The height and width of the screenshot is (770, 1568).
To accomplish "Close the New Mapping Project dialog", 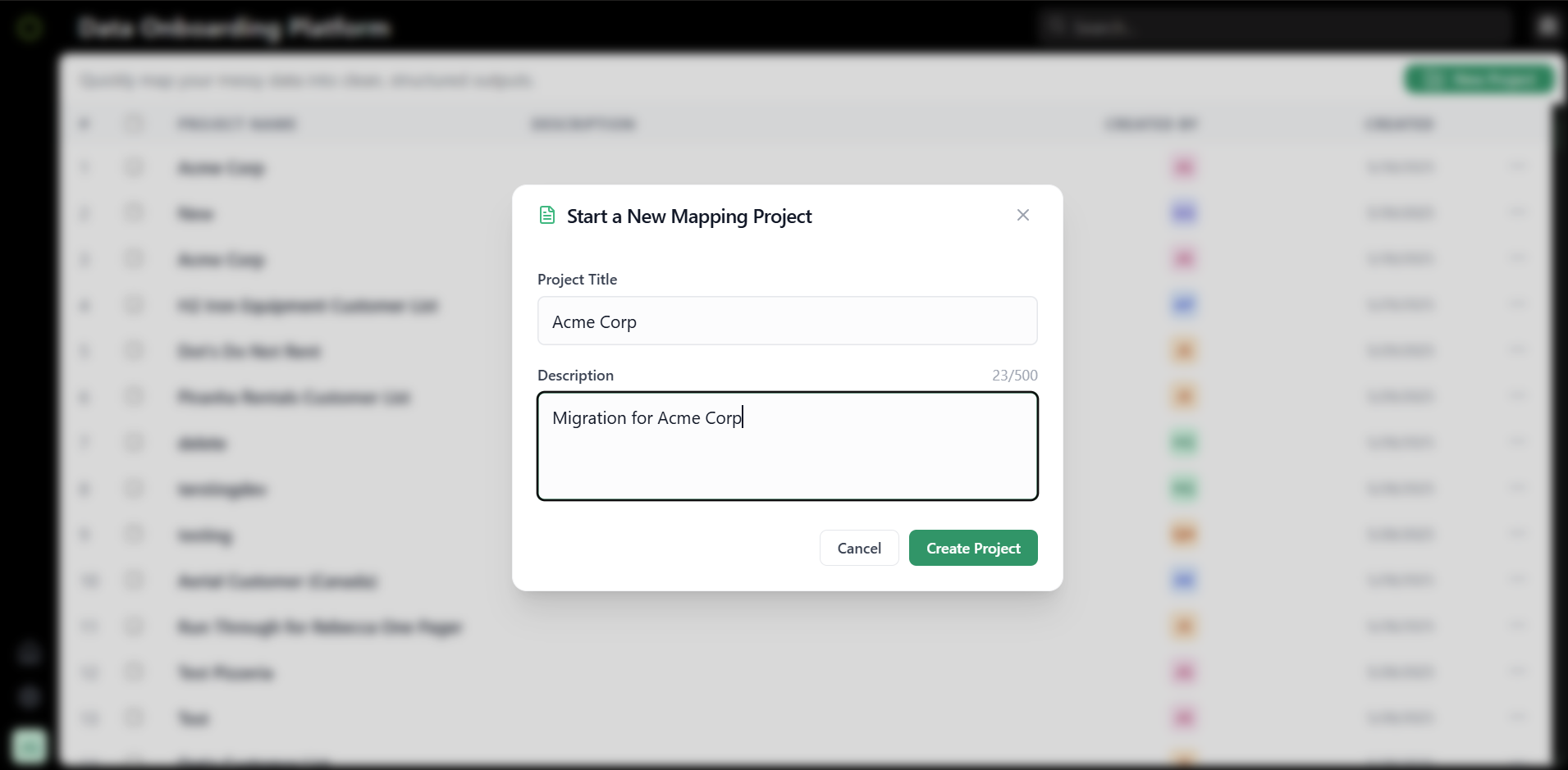I will click(1022, 215).
